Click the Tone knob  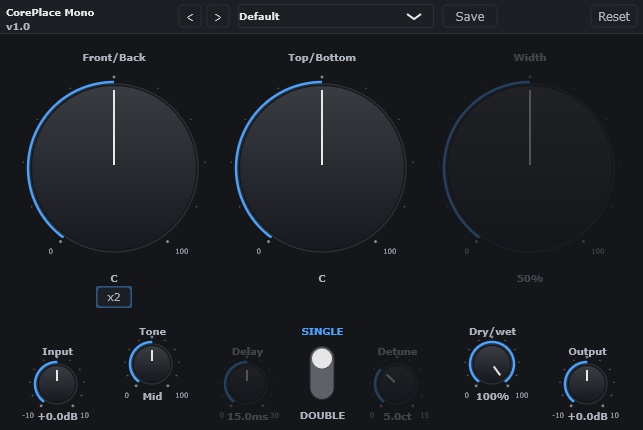click(151, 364)
